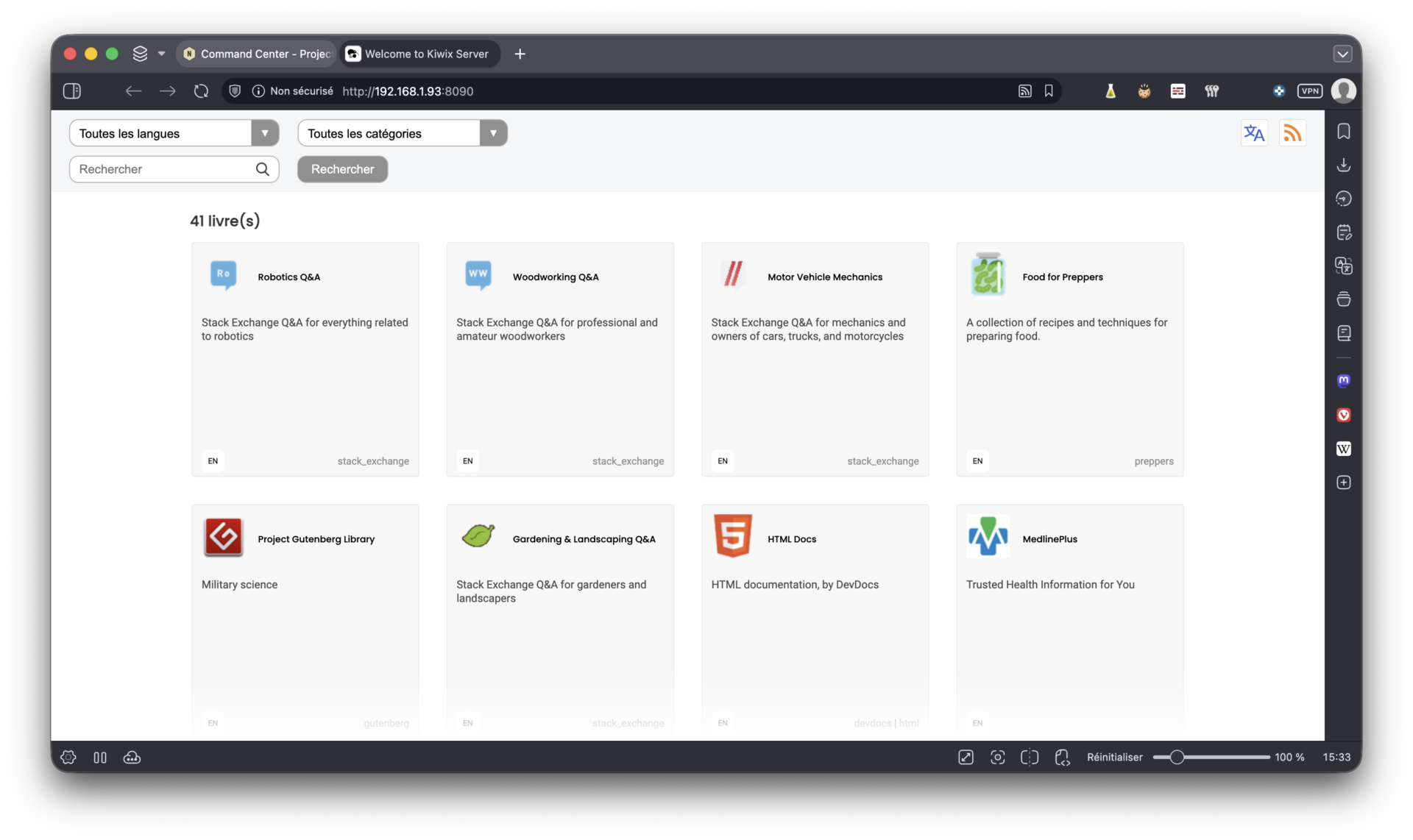Open the downloads panel in sidebar
The height and width of the screenshot is (840, 1413).
pyautogui.click(x=1343, y=165)
